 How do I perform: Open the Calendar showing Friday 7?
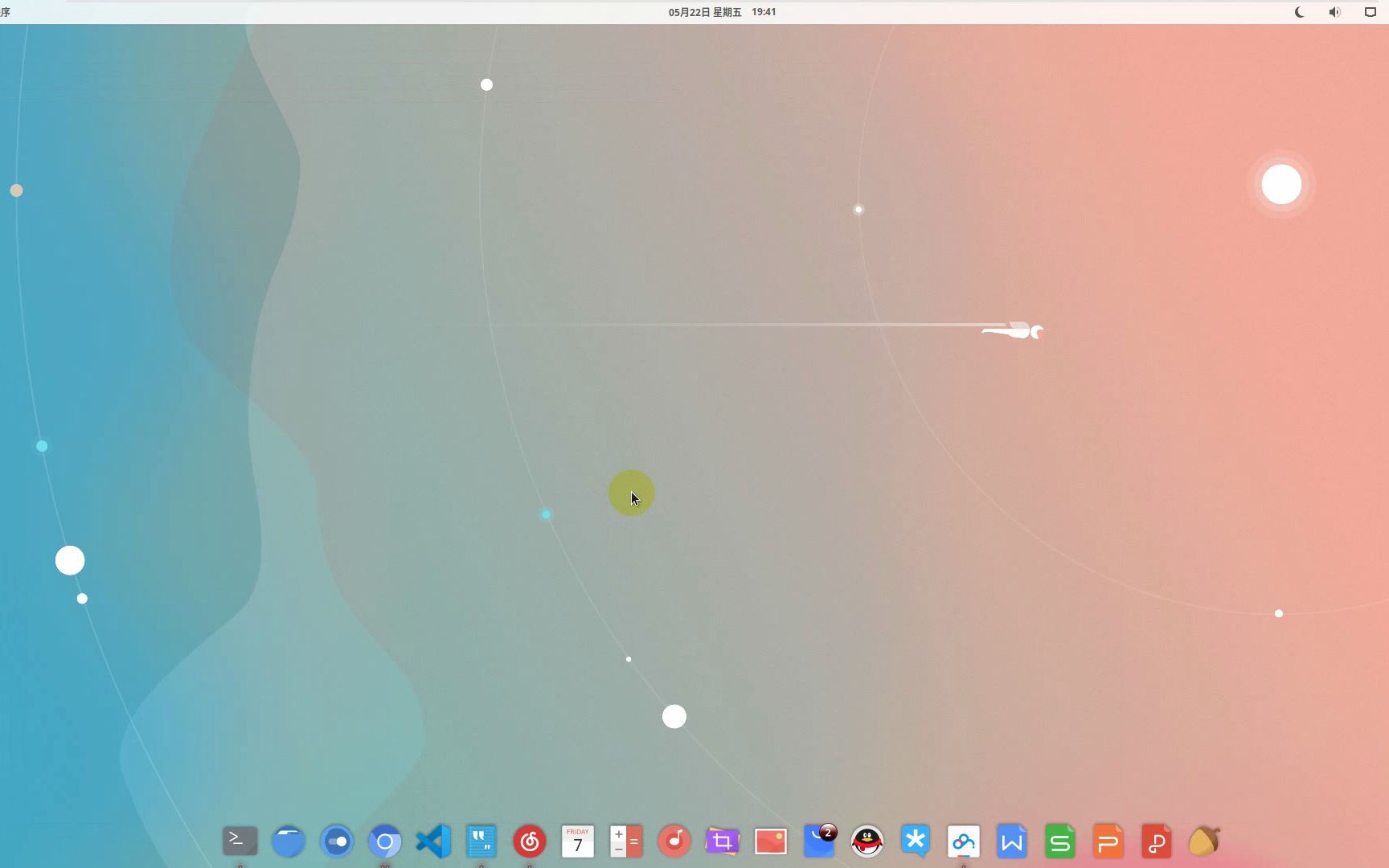pos(578,841)
